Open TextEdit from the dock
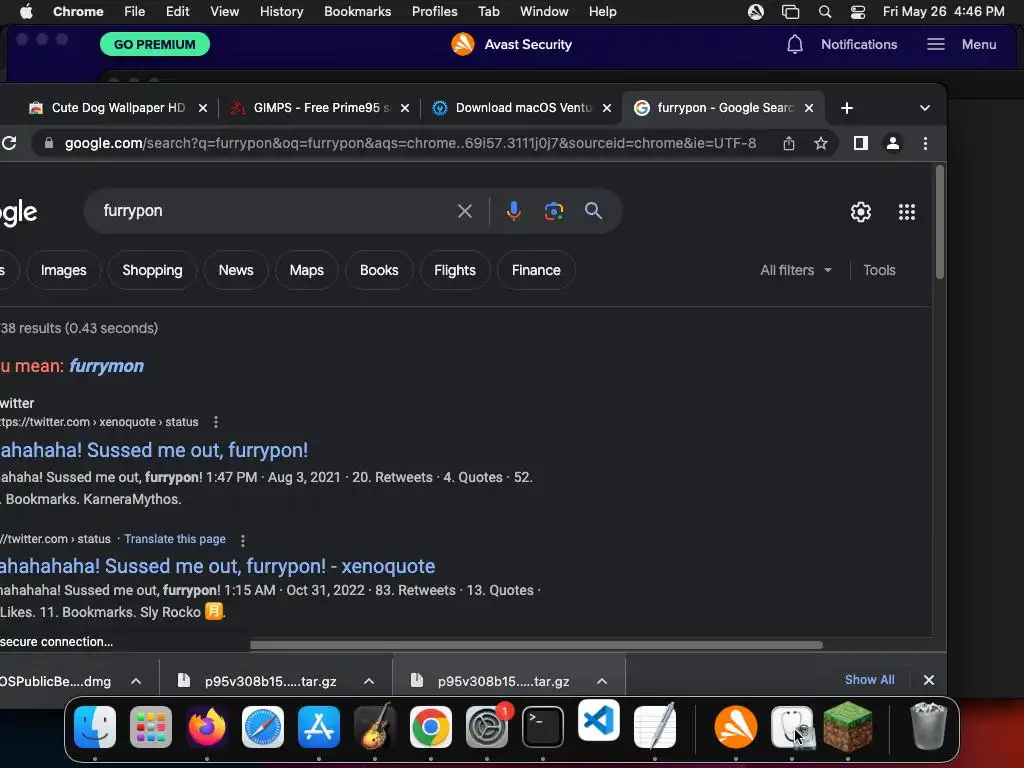The image size is (1024, 768). click(x=655, y=726)
